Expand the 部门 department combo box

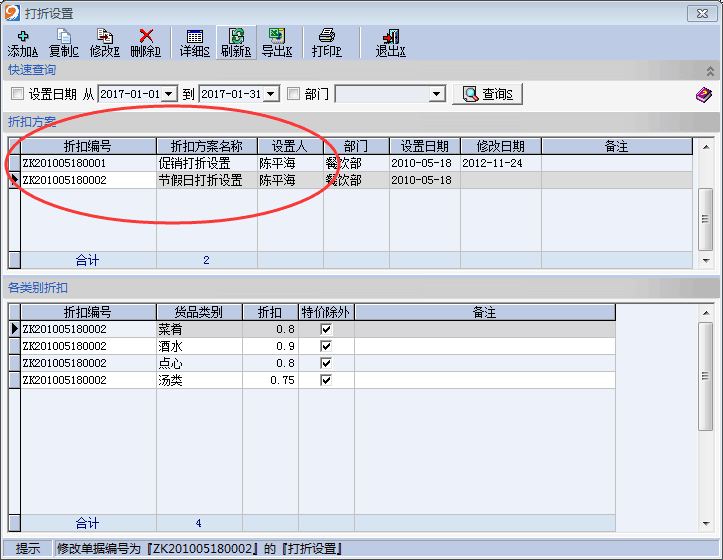tap(436, 94)
